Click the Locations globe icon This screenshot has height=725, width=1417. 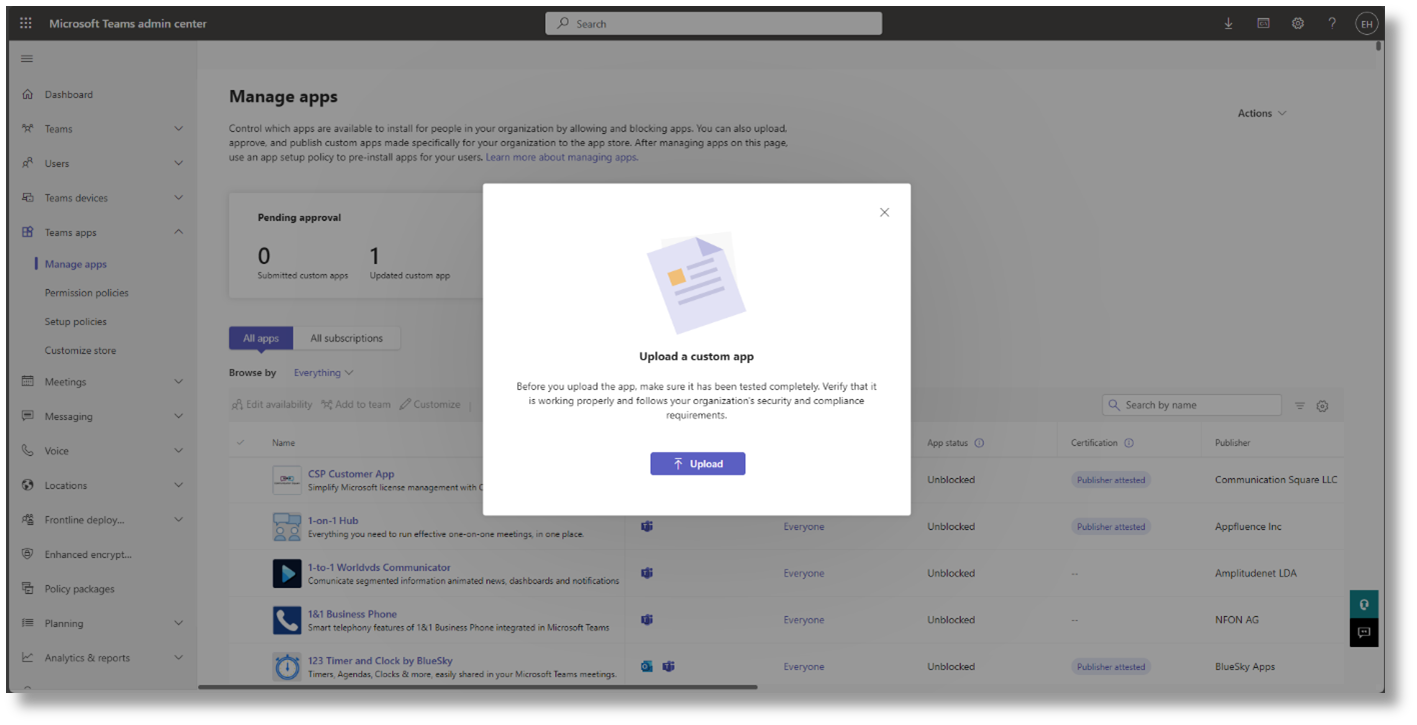pyautogui.click(x=28, y=485)
